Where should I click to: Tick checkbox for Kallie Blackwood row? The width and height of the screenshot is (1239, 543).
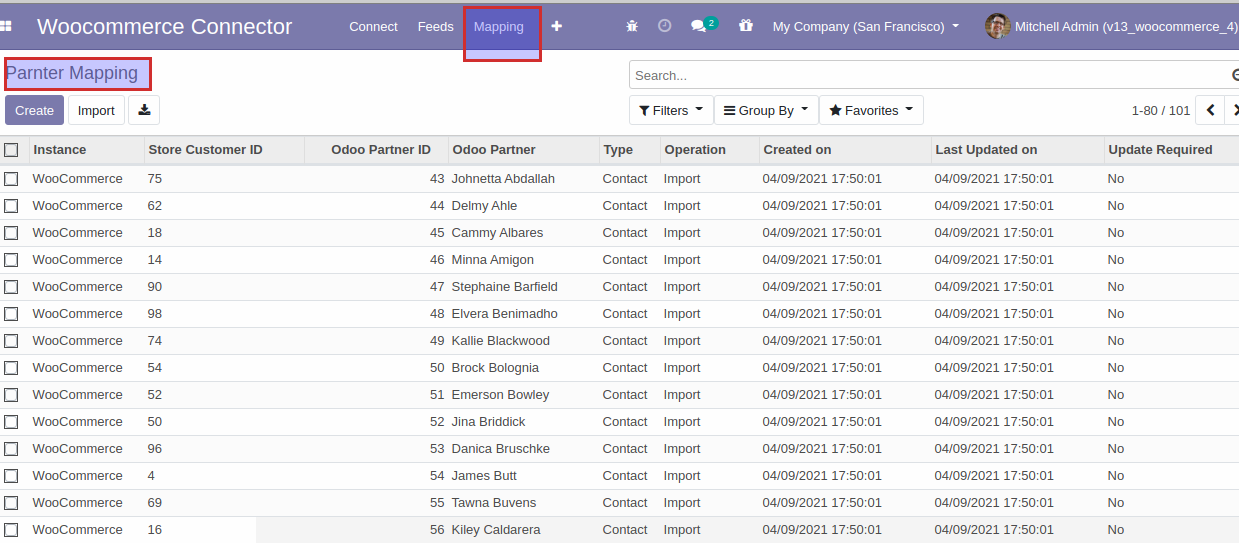coord(11,341)
